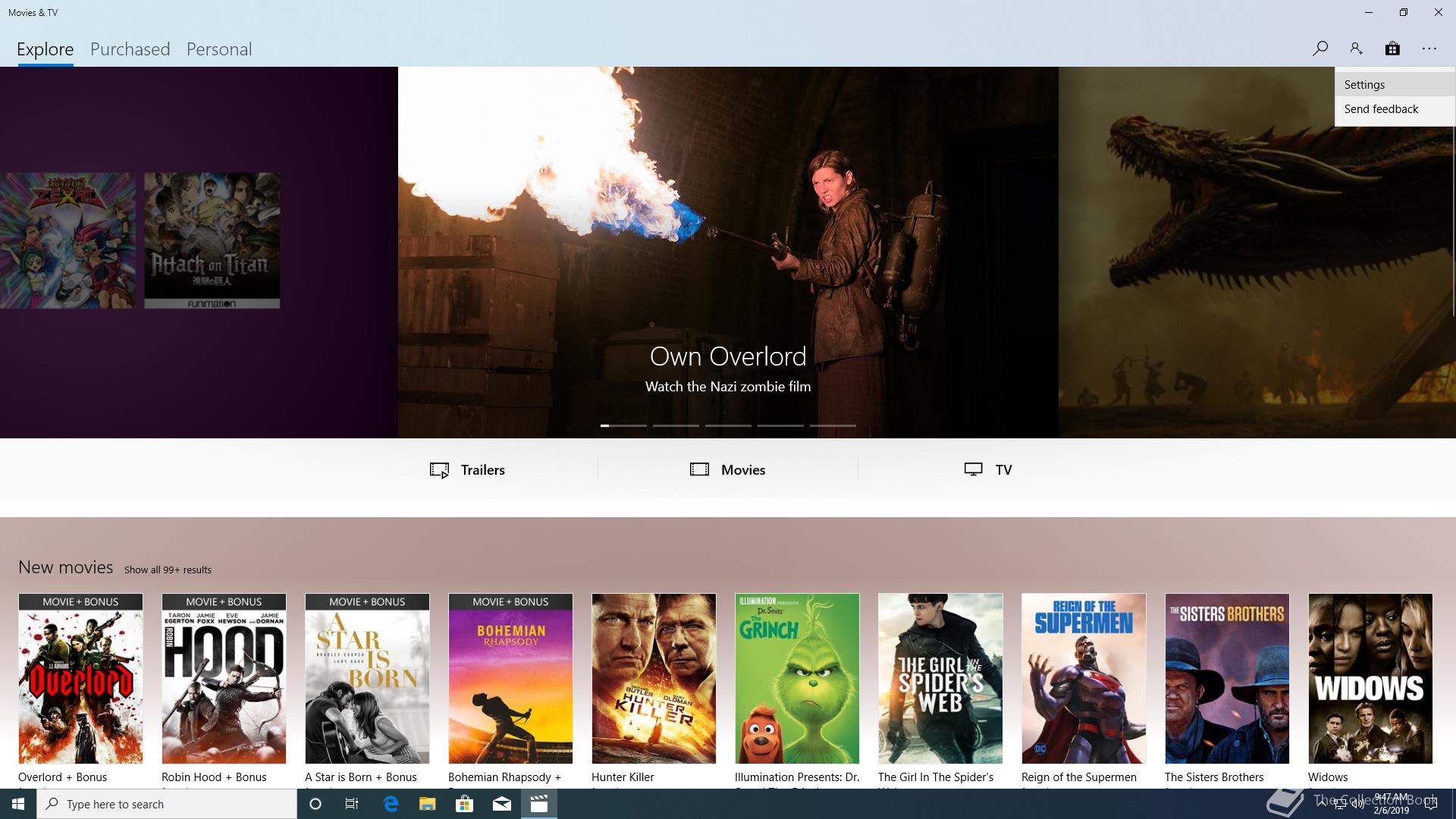Viewport: 1456px width, 819px height.
Task: Open A Star Is Born poster
Action: click(367, 679)
